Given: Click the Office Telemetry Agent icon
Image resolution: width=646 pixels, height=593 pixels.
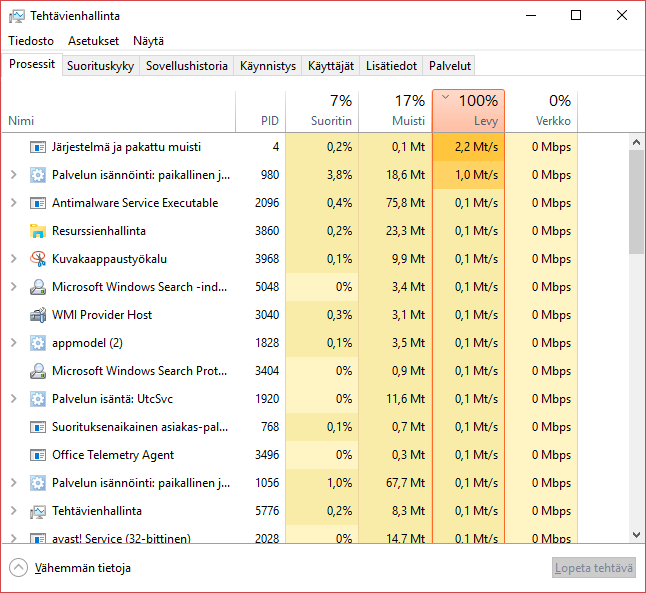Looking at the screenshot, I should tap(37, 455).
